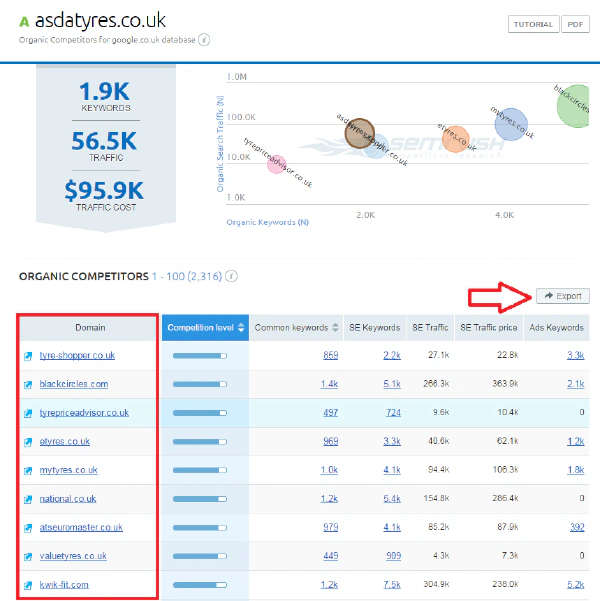Open external link icon for mytyres.co.uk
The image size is (600, 601).
pos(28,470)
